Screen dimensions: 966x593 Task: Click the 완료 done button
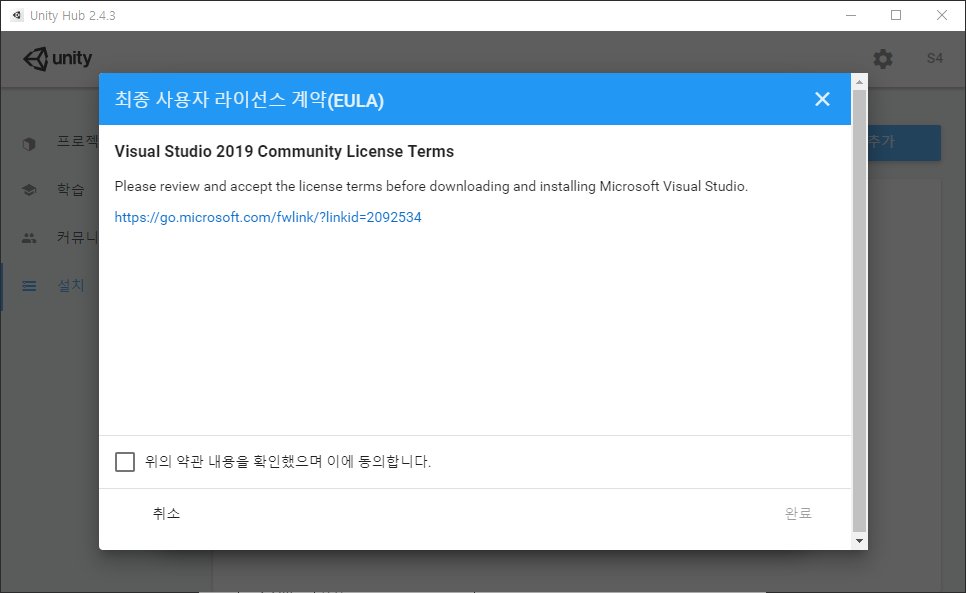coord(798,513)
